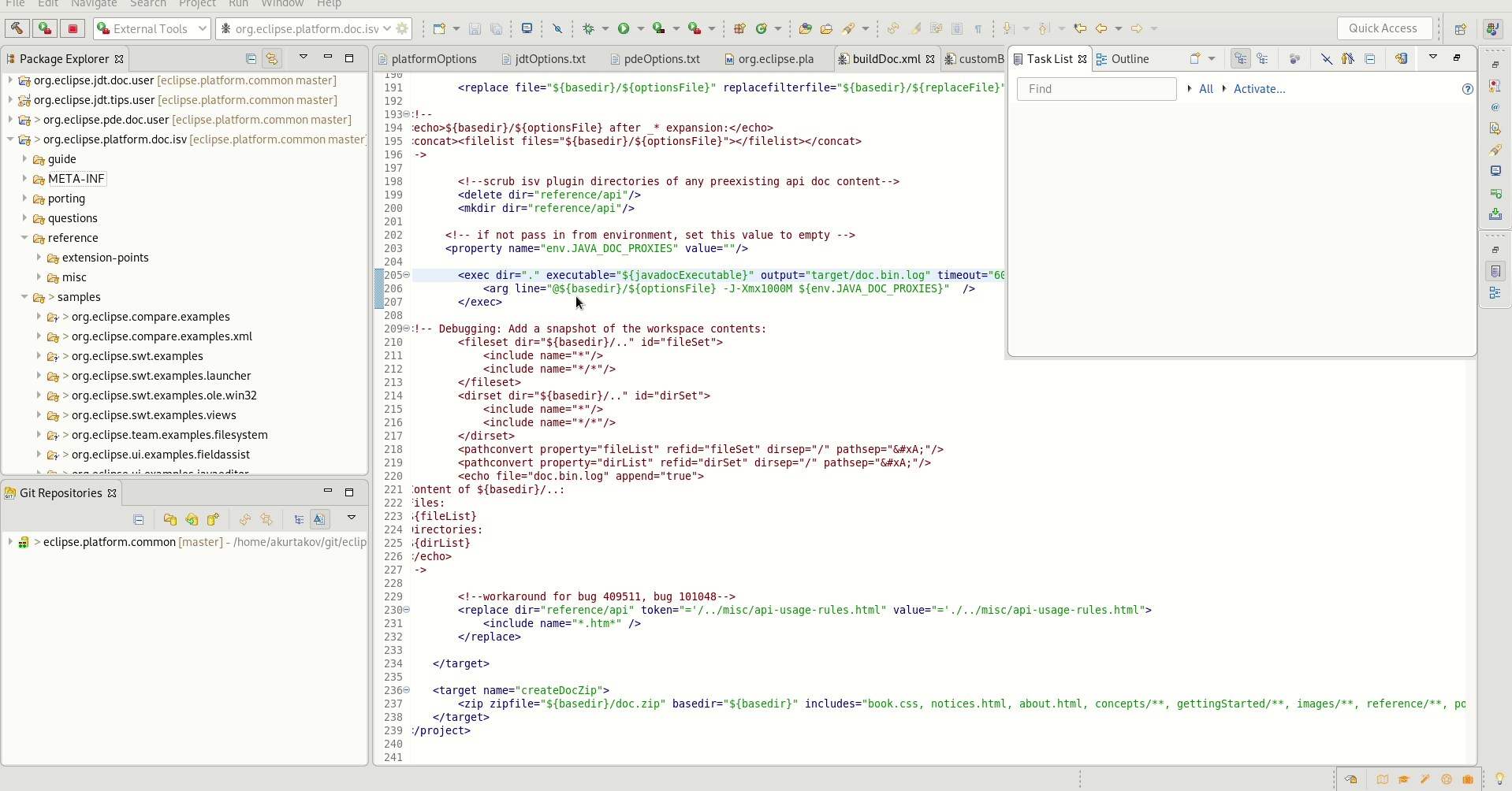Click the Debug bug toolbar icon
The height and width of the screenshot is (791, 1512).
click(588, 29)
